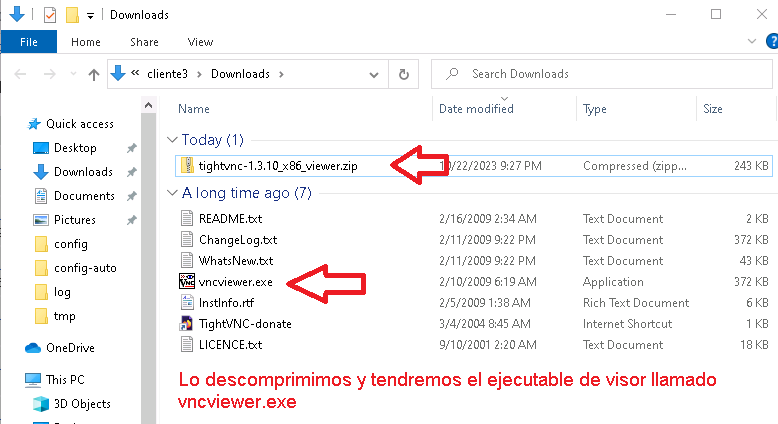Open Help with the question mark icon
The height and width of the screenshot is (424, 778).
pos(772,42)
